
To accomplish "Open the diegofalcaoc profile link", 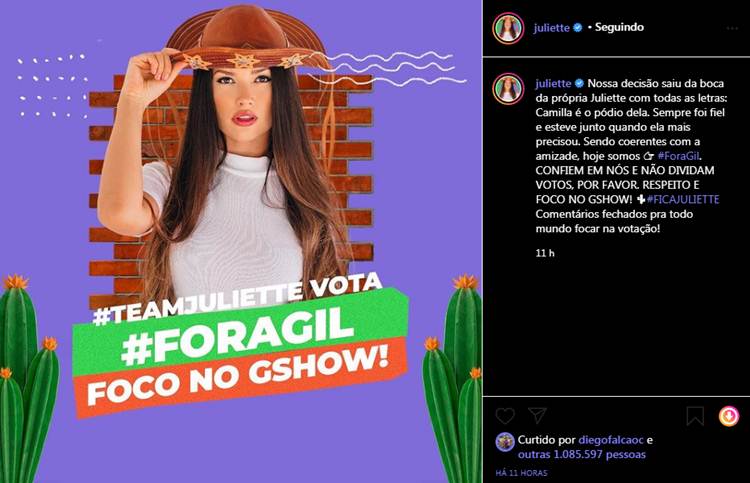I will tap(611, 440).
